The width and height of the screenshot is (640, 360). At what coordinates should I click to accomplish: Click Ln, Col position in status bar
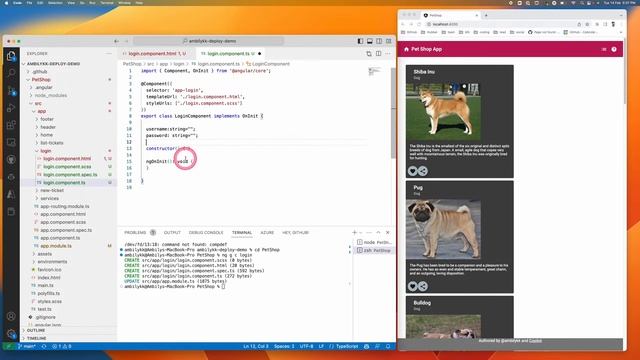coord(256,347)
